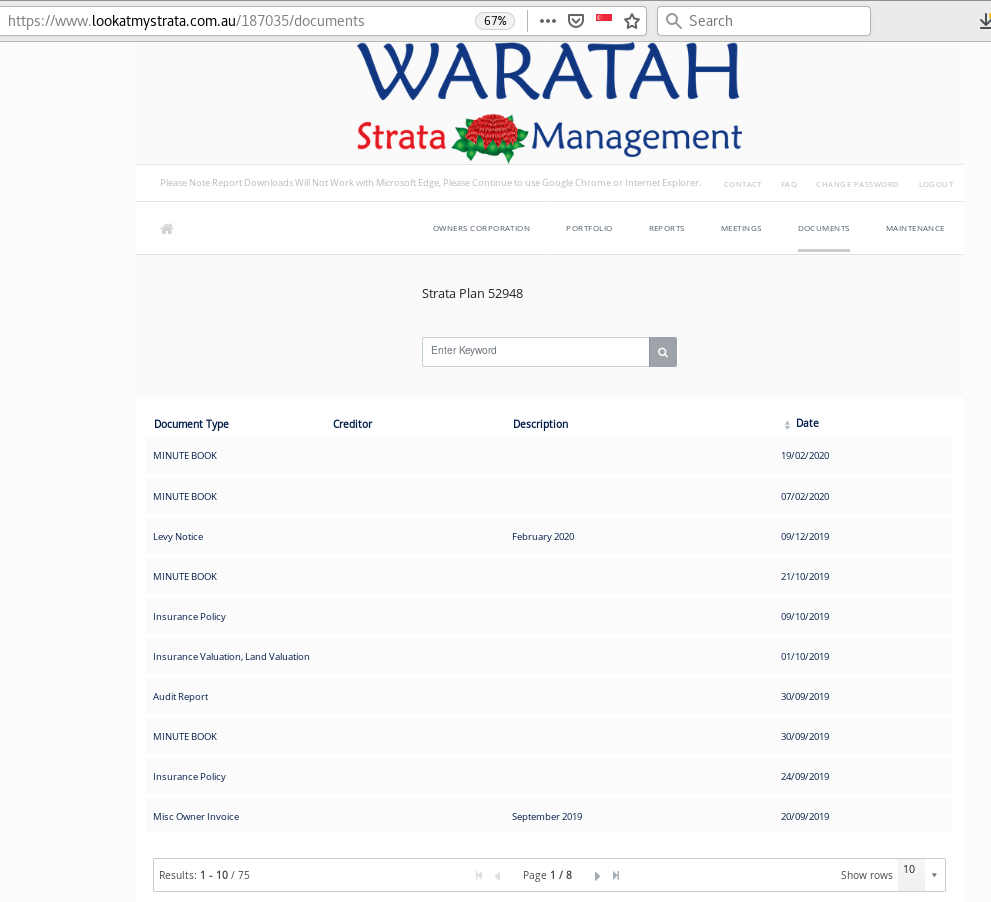Click the home icon in navigation bar
The image size is (991, 902).
click(x=167, y=229)
